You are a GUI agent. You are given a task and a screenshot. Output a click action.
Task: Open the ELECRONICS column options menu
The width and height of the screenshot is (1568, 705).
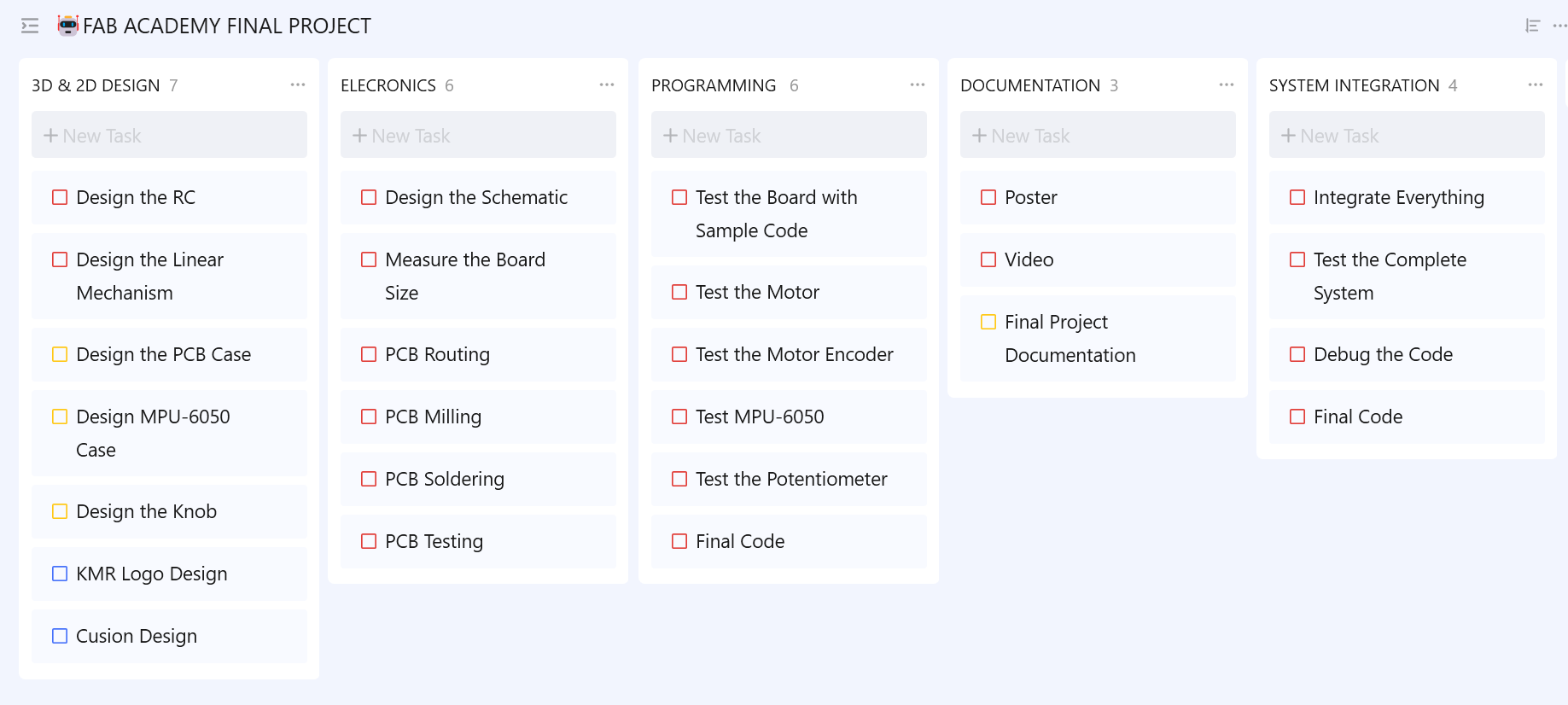(x=606, y=84)
